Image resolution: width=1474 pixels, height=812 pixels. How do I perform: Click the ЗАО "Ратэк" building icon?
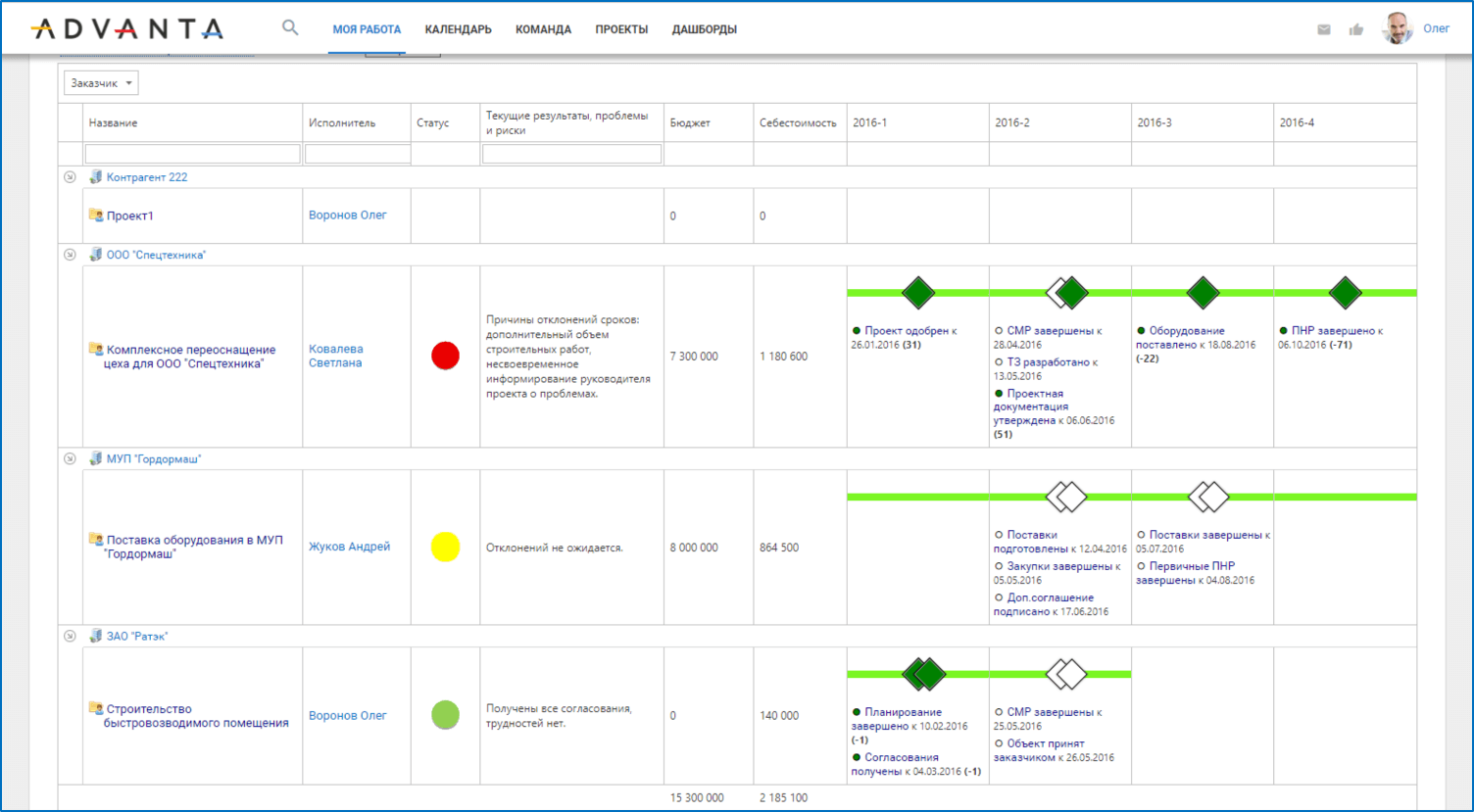coord(95,636)
